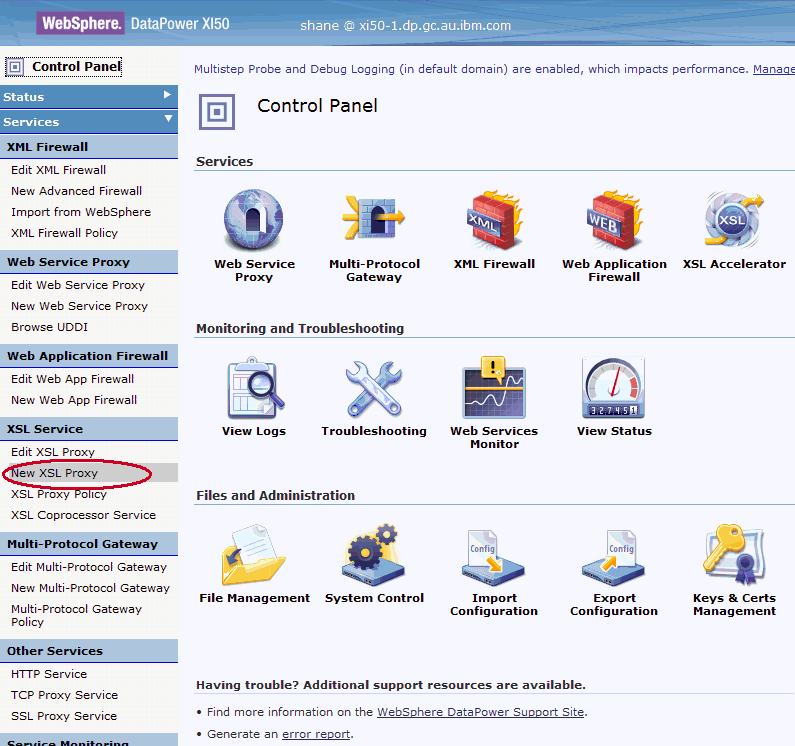This screenshot has width=795, height=746.
Task: Click the System Control label text
Action: [x=374, y=598]
